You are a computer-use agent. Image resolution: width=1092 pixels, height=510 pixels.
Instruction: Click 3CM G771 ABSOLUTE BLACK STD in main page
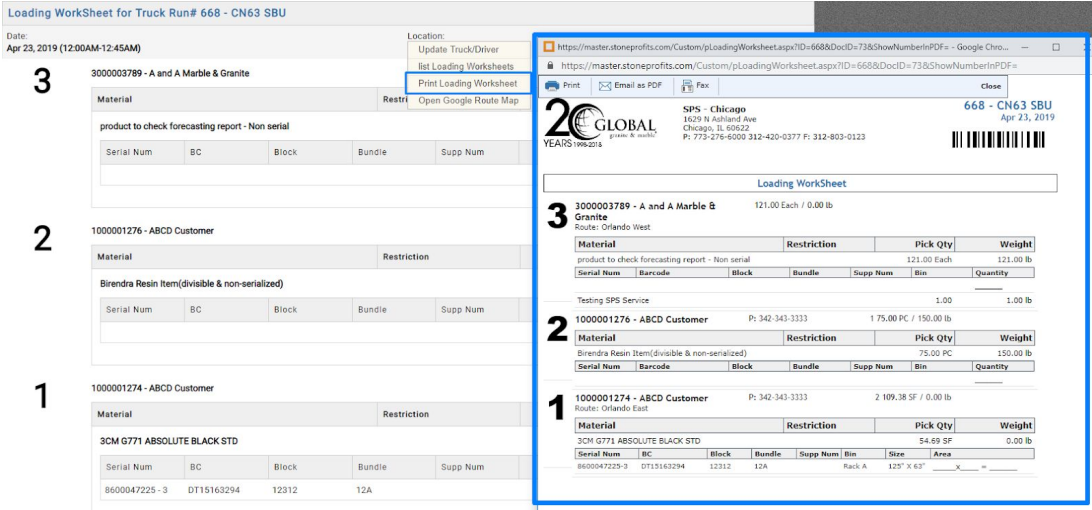point(169,441)
